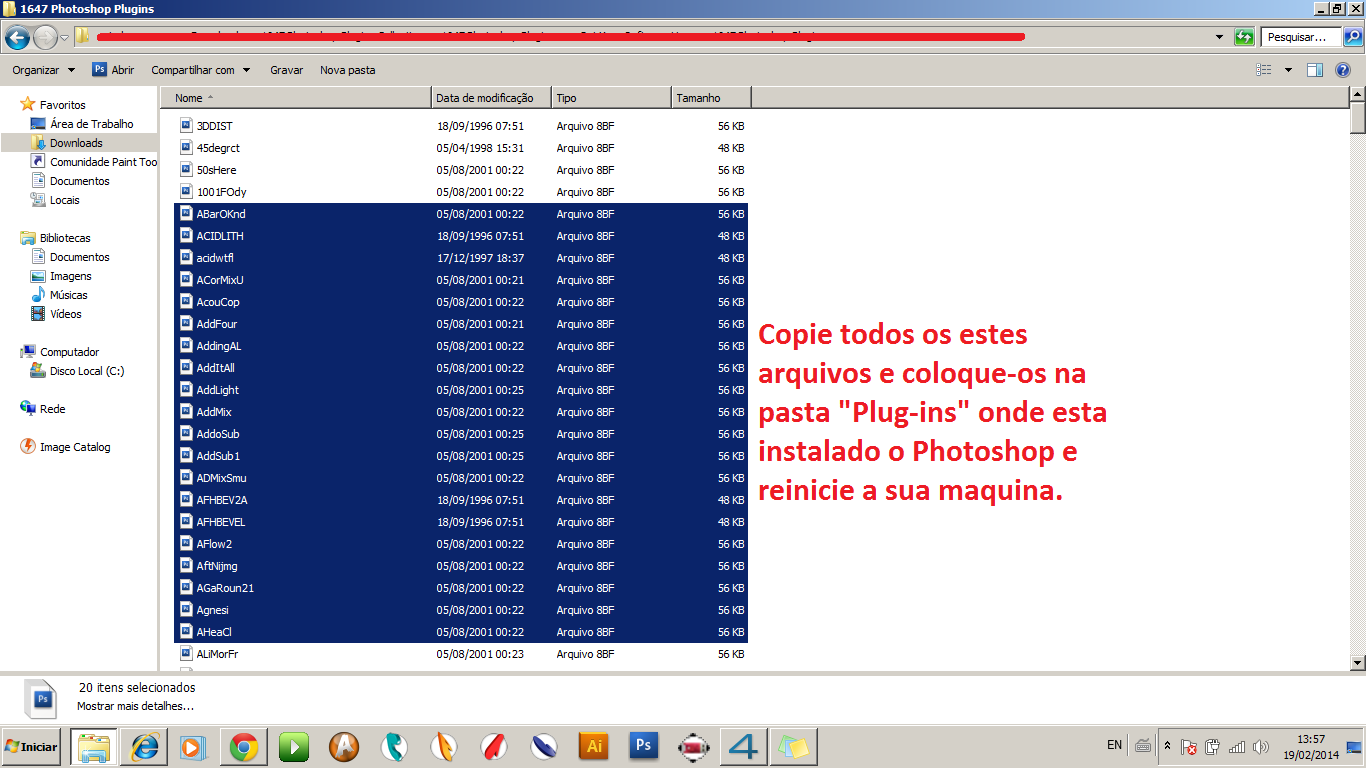Click the taskbar icon showing number 4

744,747
